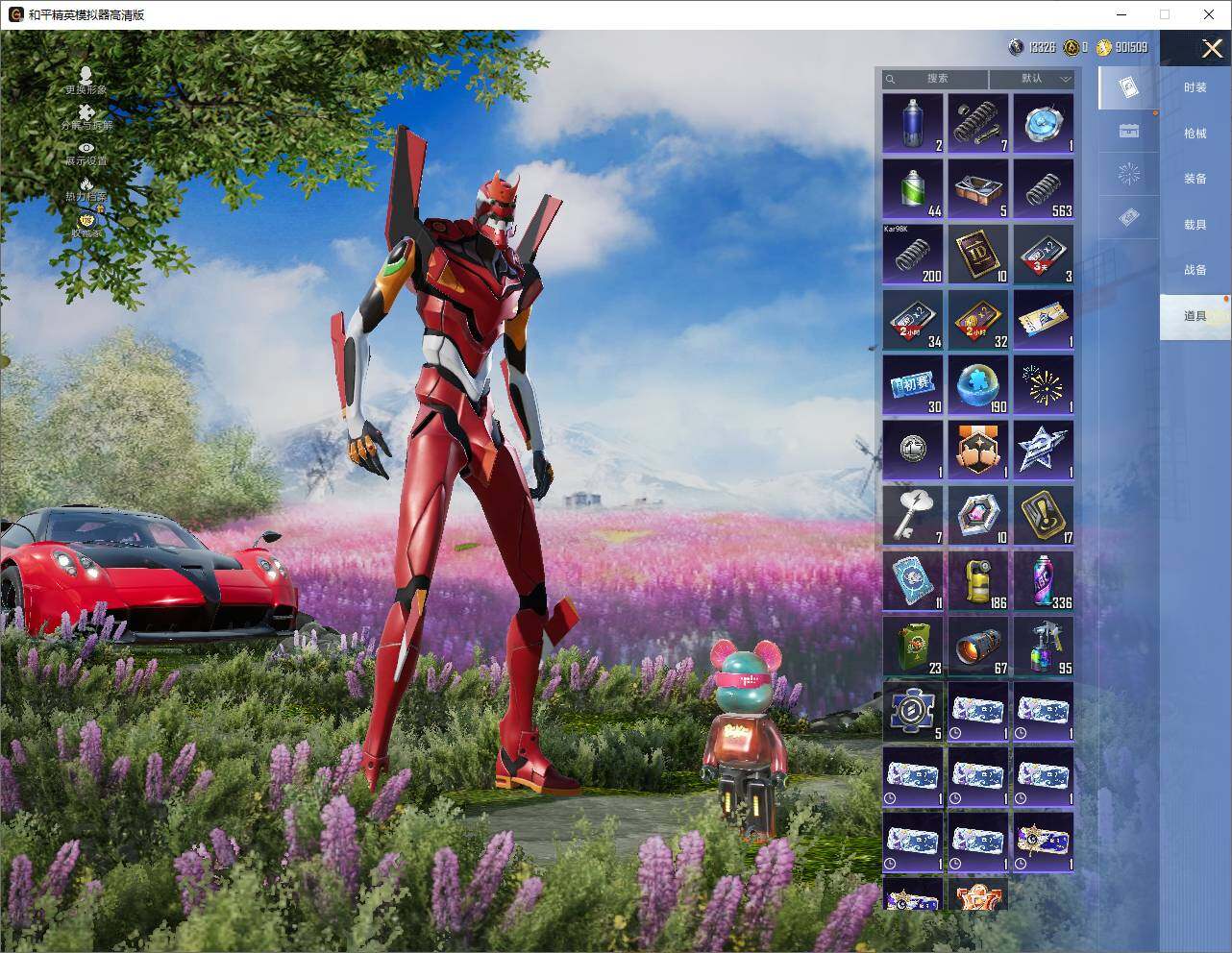Select the 道具 items tab
This screenshot has width=1232, height=953.
1195,316
